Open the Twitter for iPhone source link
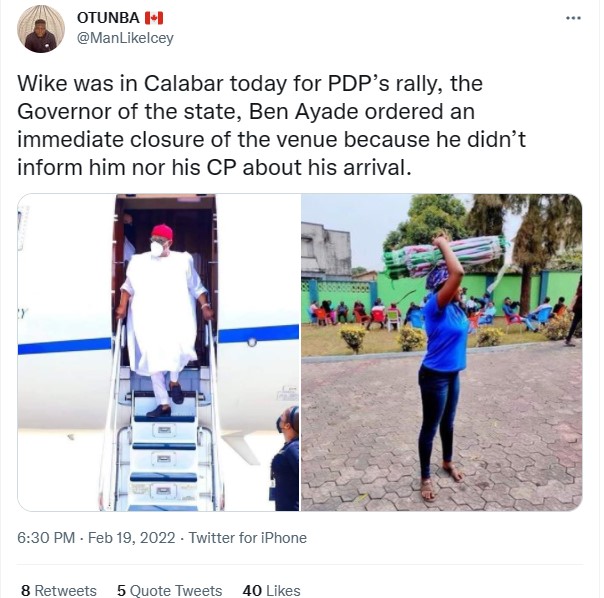The image size is (604, 598). [247, 538]
